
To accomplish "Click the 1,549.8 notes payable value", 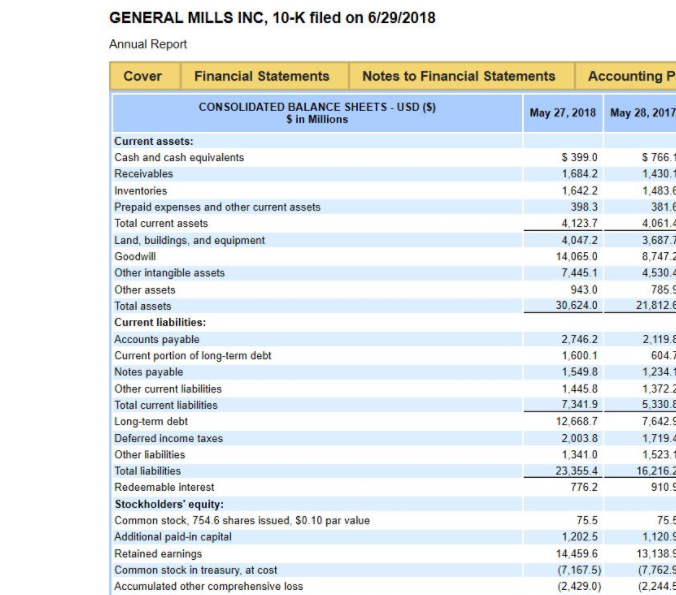I will pyautogui.click(x=579, y=372).
